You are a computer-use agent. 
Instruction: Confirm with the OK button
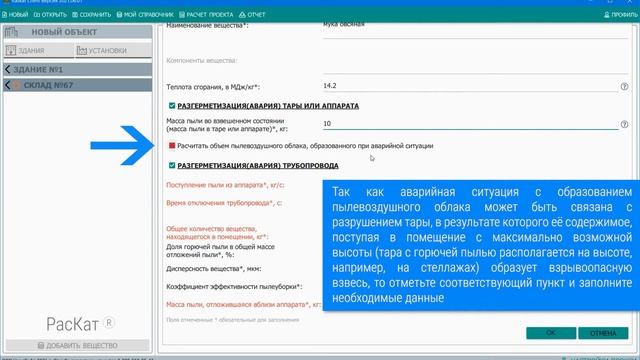tap(551, 333)
